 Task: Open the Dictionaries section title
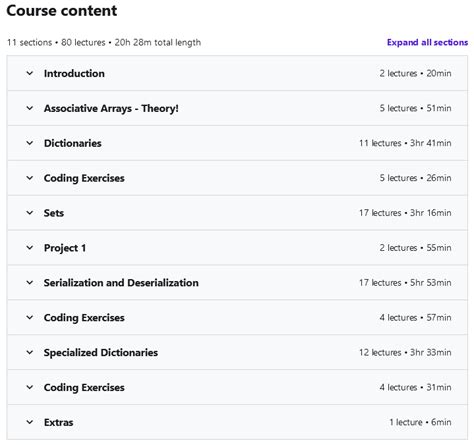click(73, 143)
